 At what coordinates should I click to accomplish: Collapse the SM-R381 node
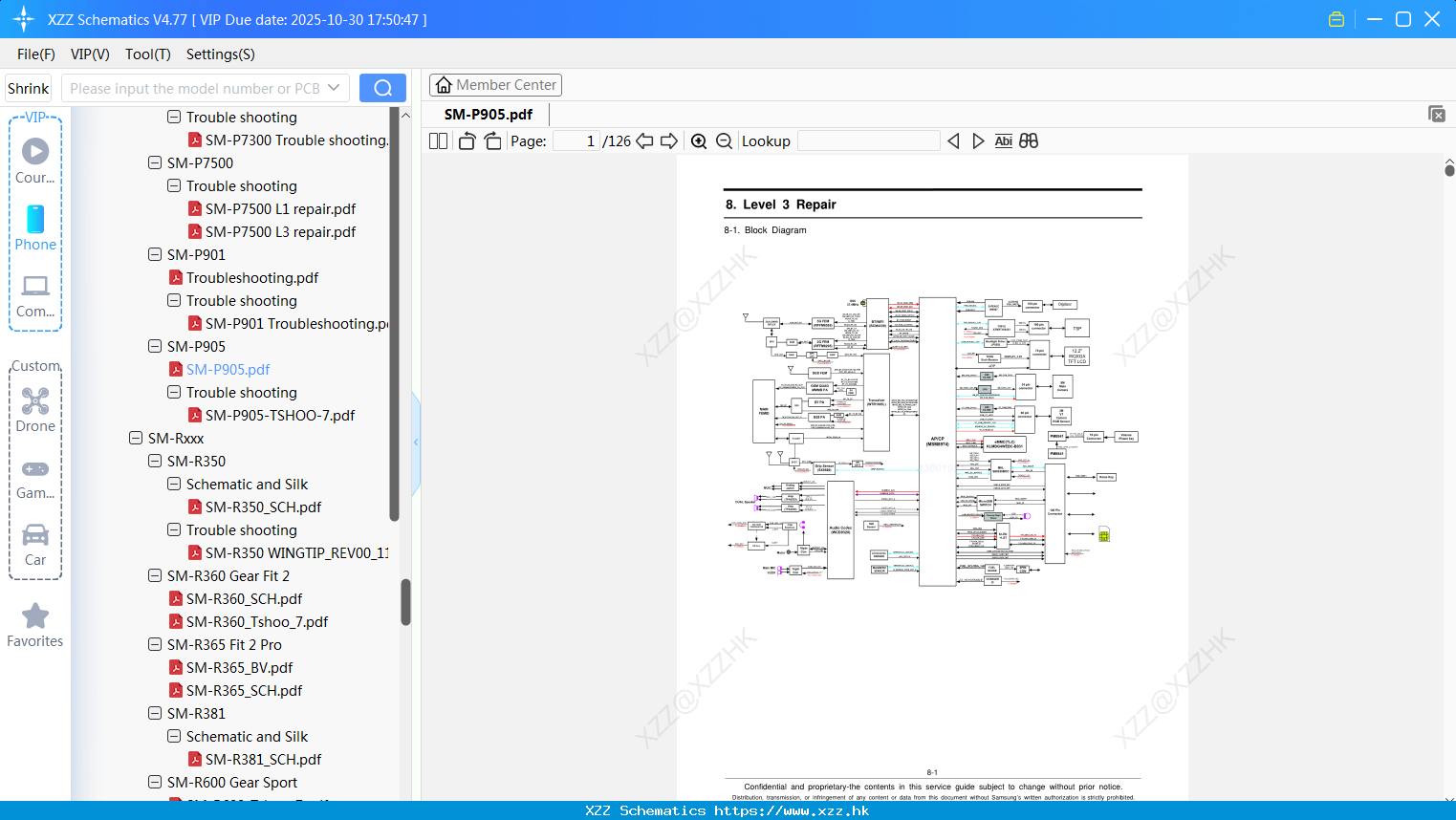(x=155, y=713)
